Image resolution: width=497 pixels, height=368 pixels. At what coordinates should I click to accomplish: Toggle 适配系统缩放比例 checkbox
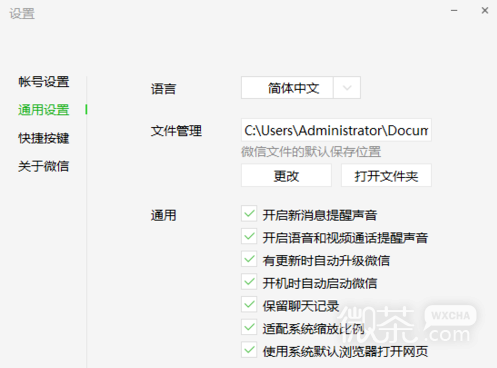tap(249, 327)
